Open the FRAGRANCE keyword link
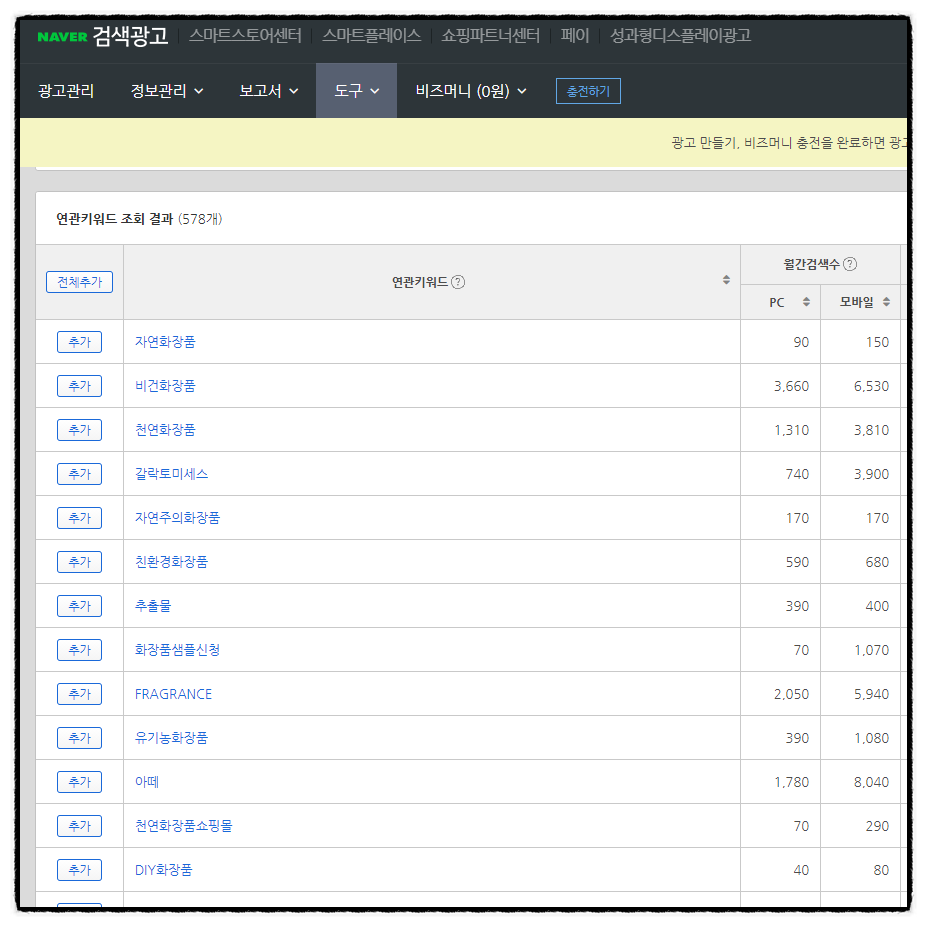This screenshot has height=927, width=927. pyautogui.click(x=173, y=694)
